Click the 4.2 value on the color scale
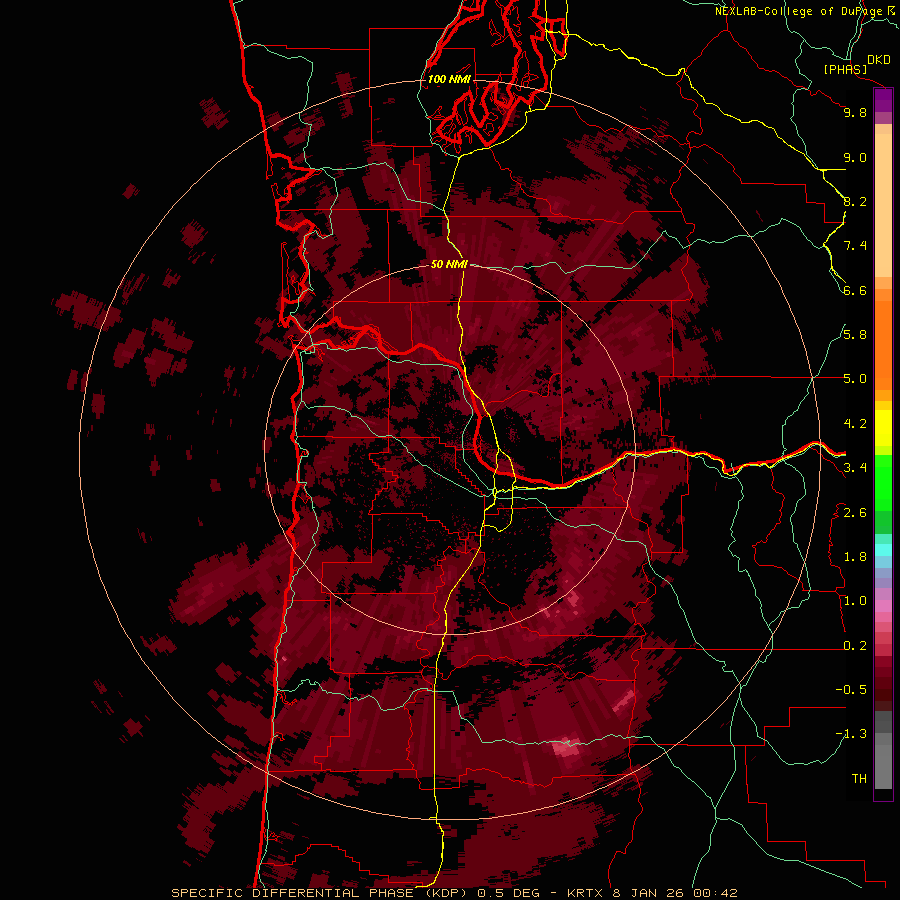This screenshot has height=900, width=900. point(855,424)
